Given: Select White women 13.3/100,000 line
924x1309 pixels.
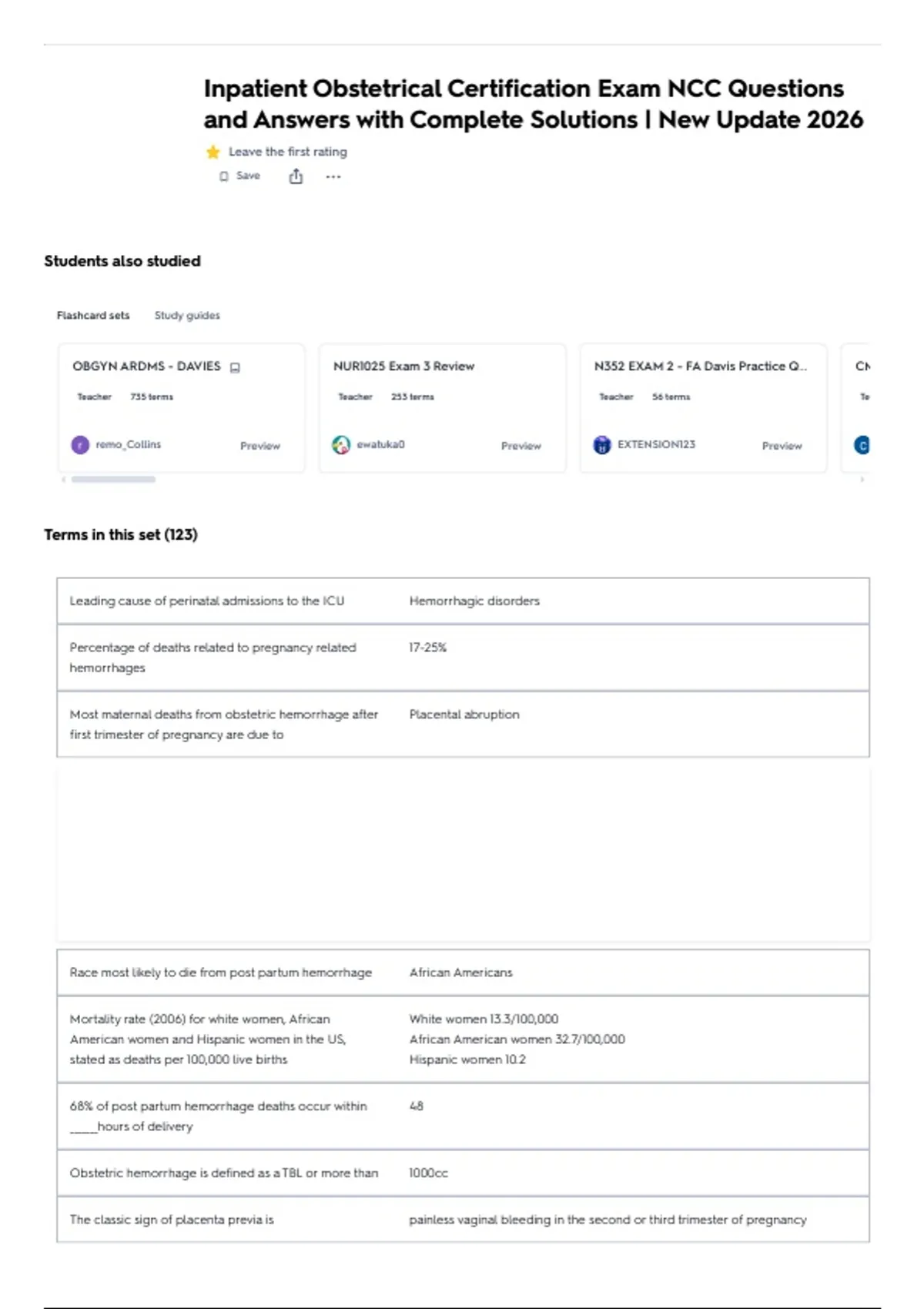Looking at the screenshot, I should coord(484,1019).
